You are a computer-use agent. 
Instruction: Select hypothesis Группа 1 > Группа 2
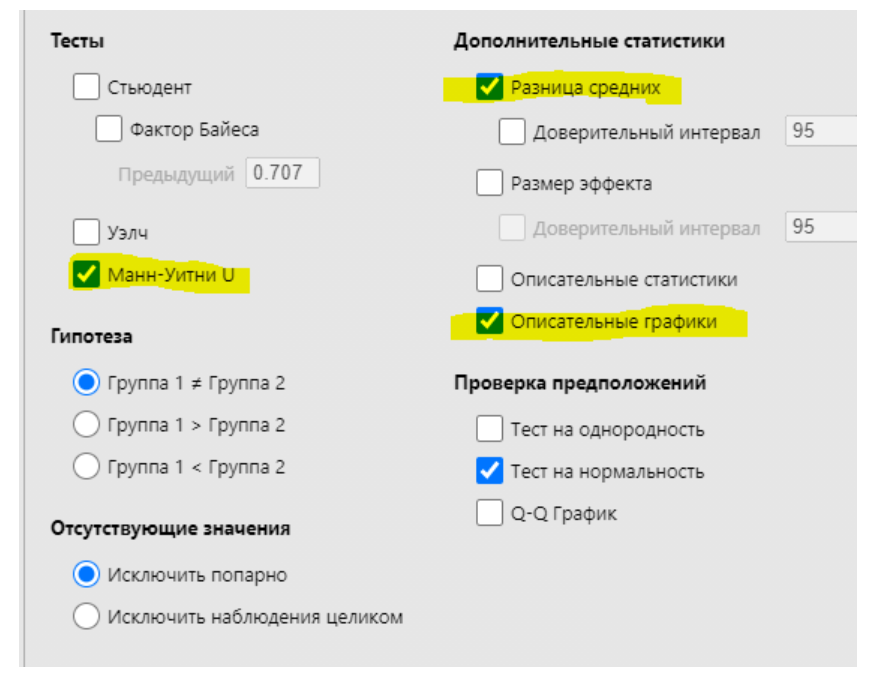tap(86, 425)
